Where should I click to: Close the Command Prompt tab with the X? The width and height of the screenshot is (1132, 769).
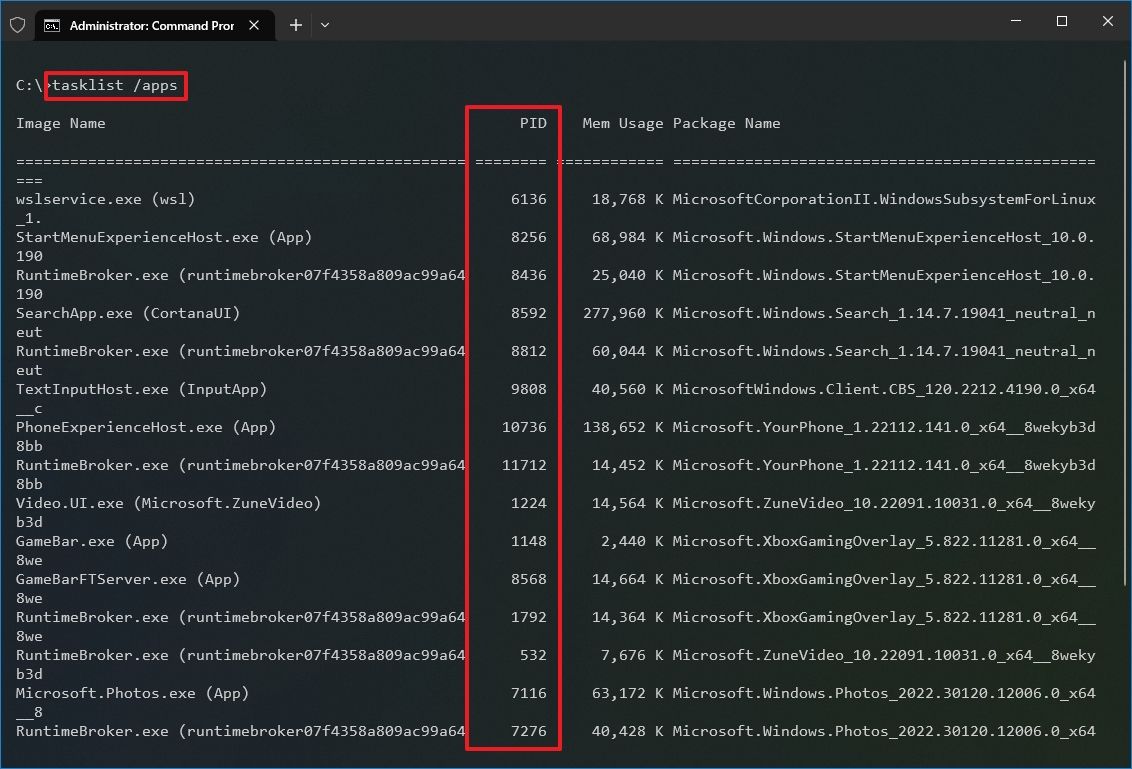pos(252,25)
